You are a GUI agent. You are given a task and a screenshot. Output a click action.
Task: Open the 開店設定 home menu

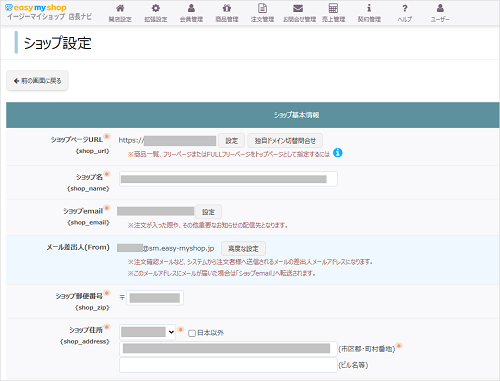click(120, 13)
